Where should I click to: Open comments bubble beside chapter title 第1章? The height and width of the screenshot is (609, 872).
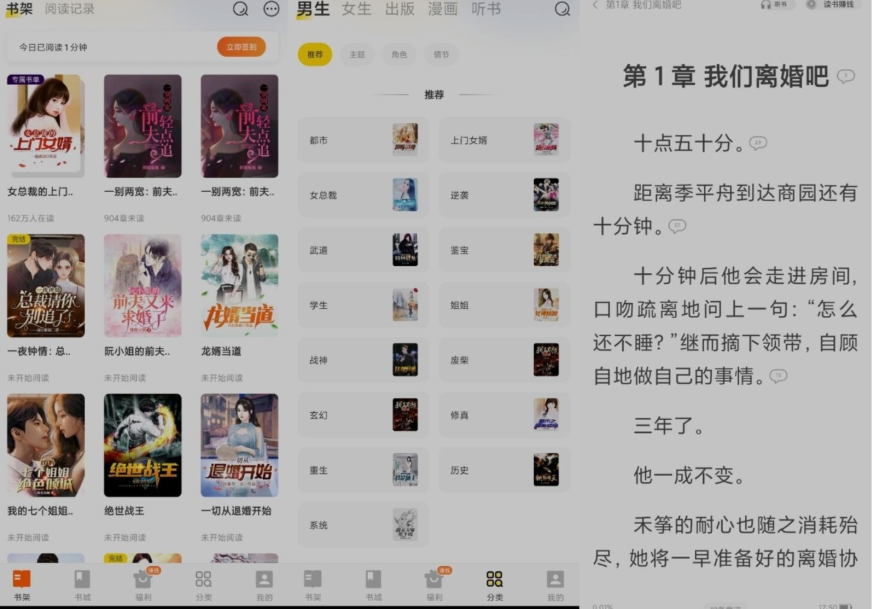(846, 76)
